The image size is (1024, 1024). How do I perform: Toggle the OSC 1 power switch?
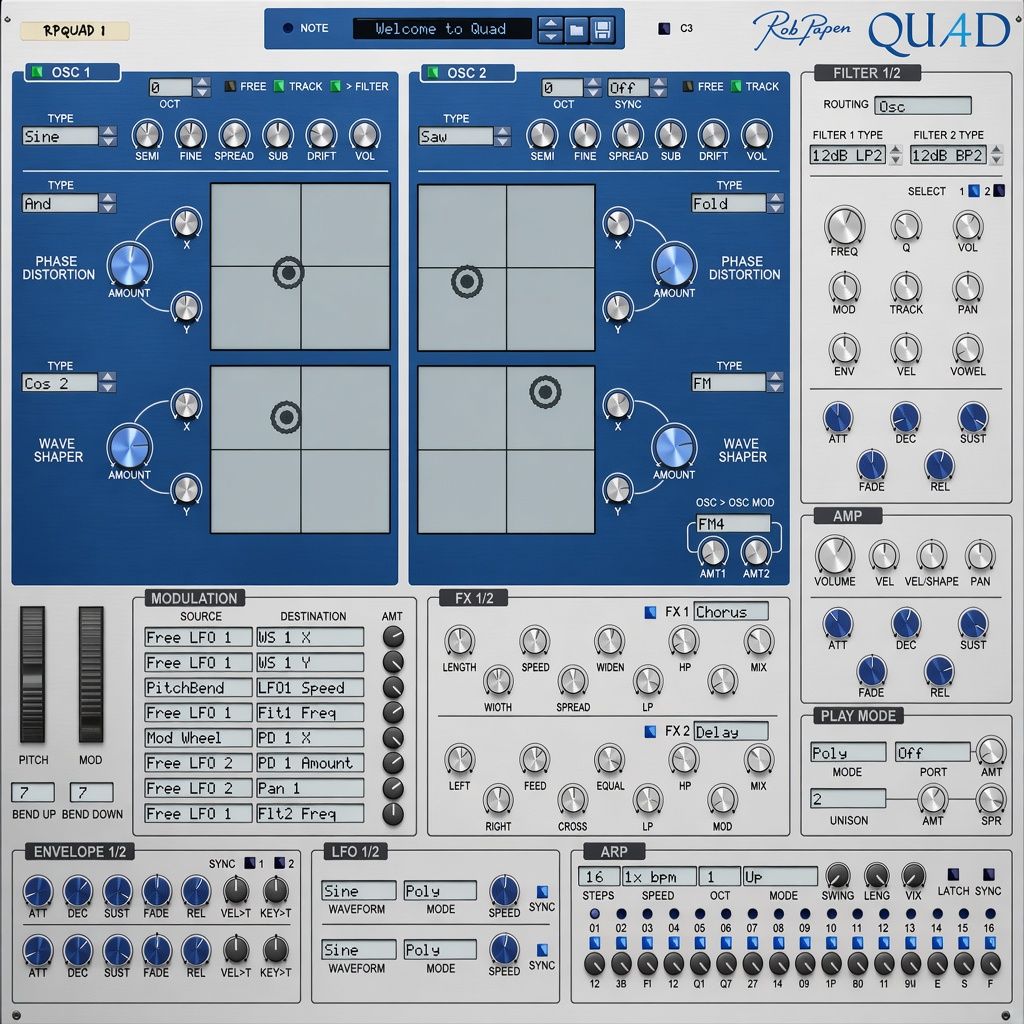pyautogui.click(x=37, y=72)
